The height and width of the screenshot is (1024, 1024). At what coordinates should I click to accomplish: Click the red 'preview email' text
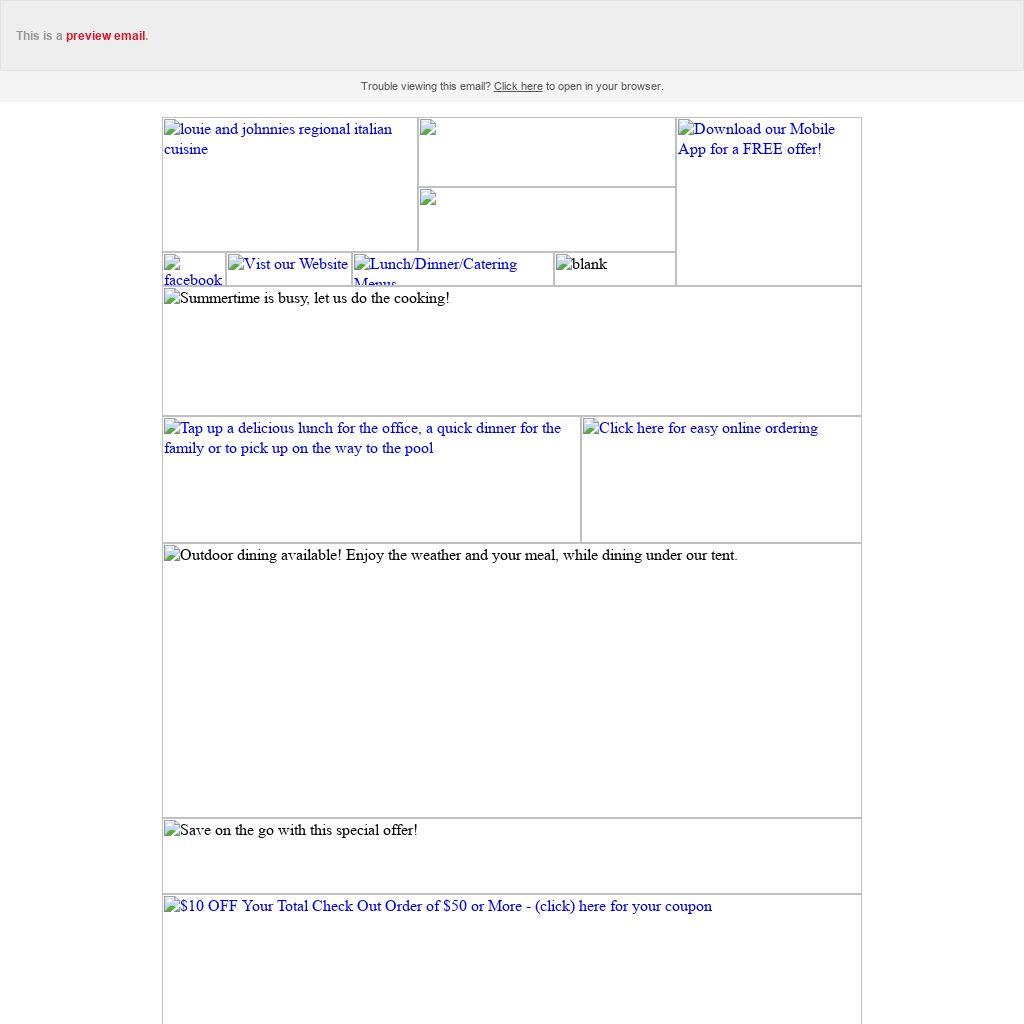[x=106, y=36]
